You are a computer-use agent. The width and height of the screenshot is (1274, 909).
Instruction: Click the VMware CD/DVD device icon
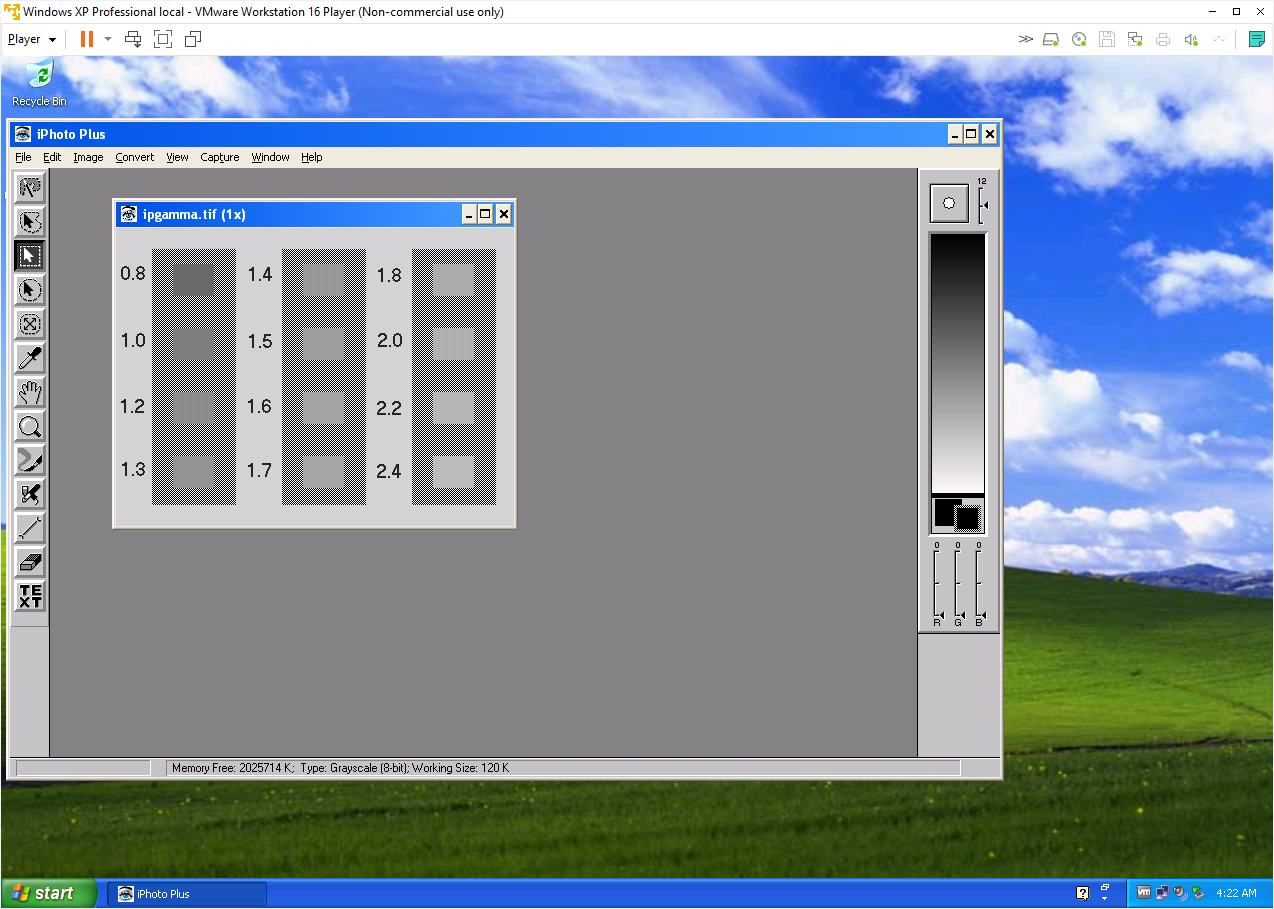click(x=1079, y=39)
